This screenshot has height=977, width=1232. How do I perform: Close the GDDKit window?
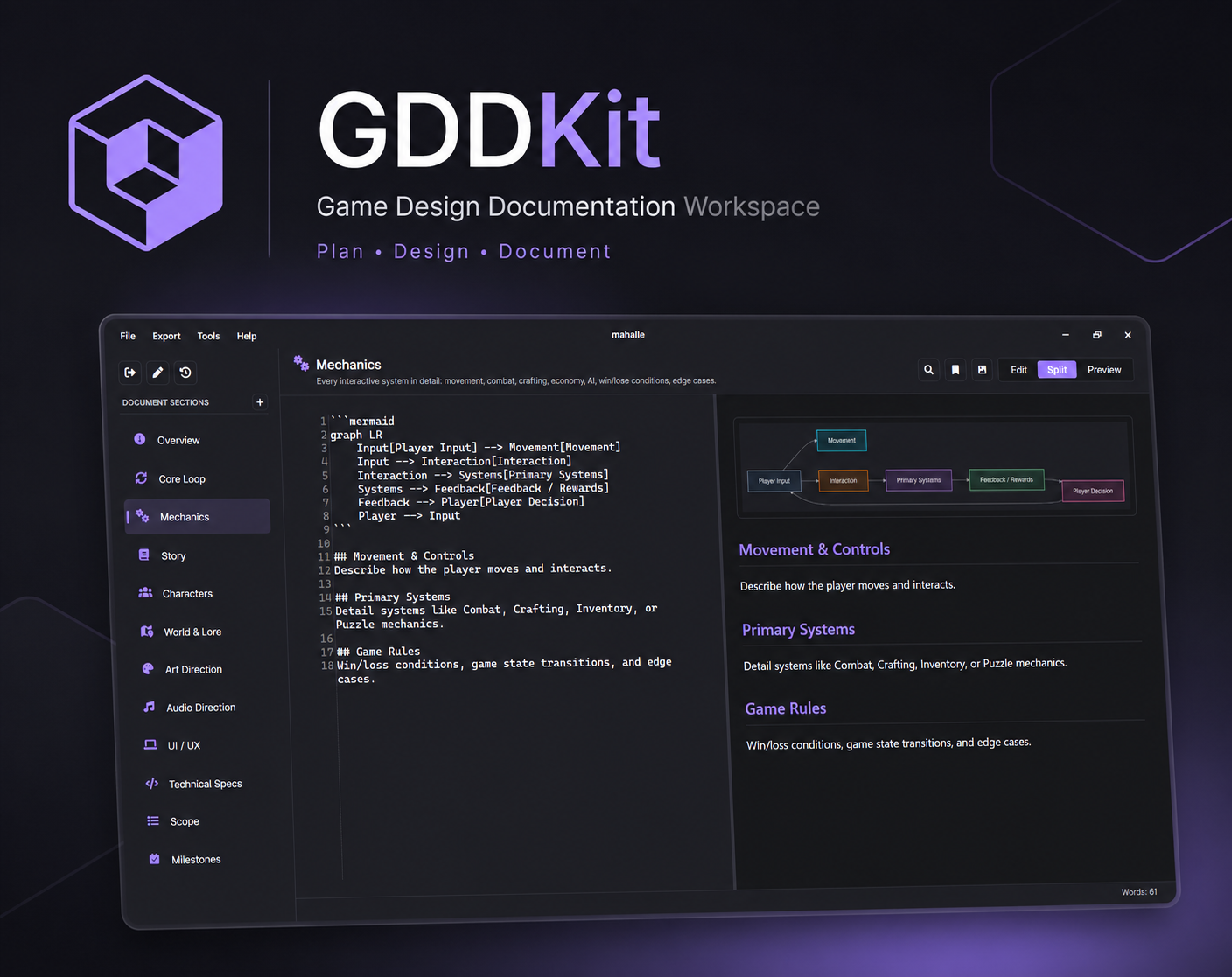coord(1128,335)
